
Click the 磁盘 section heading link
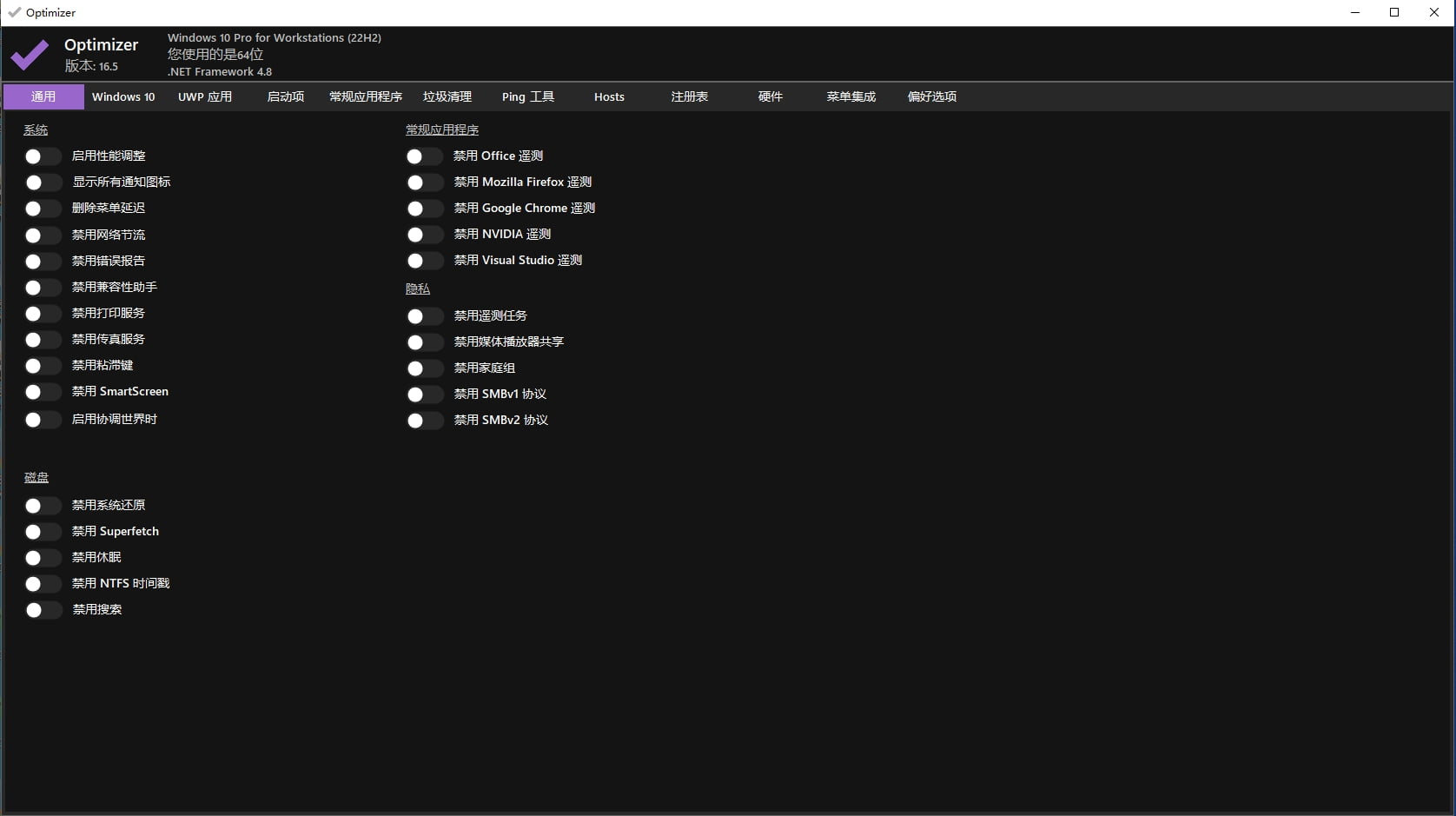coord(36,477)
